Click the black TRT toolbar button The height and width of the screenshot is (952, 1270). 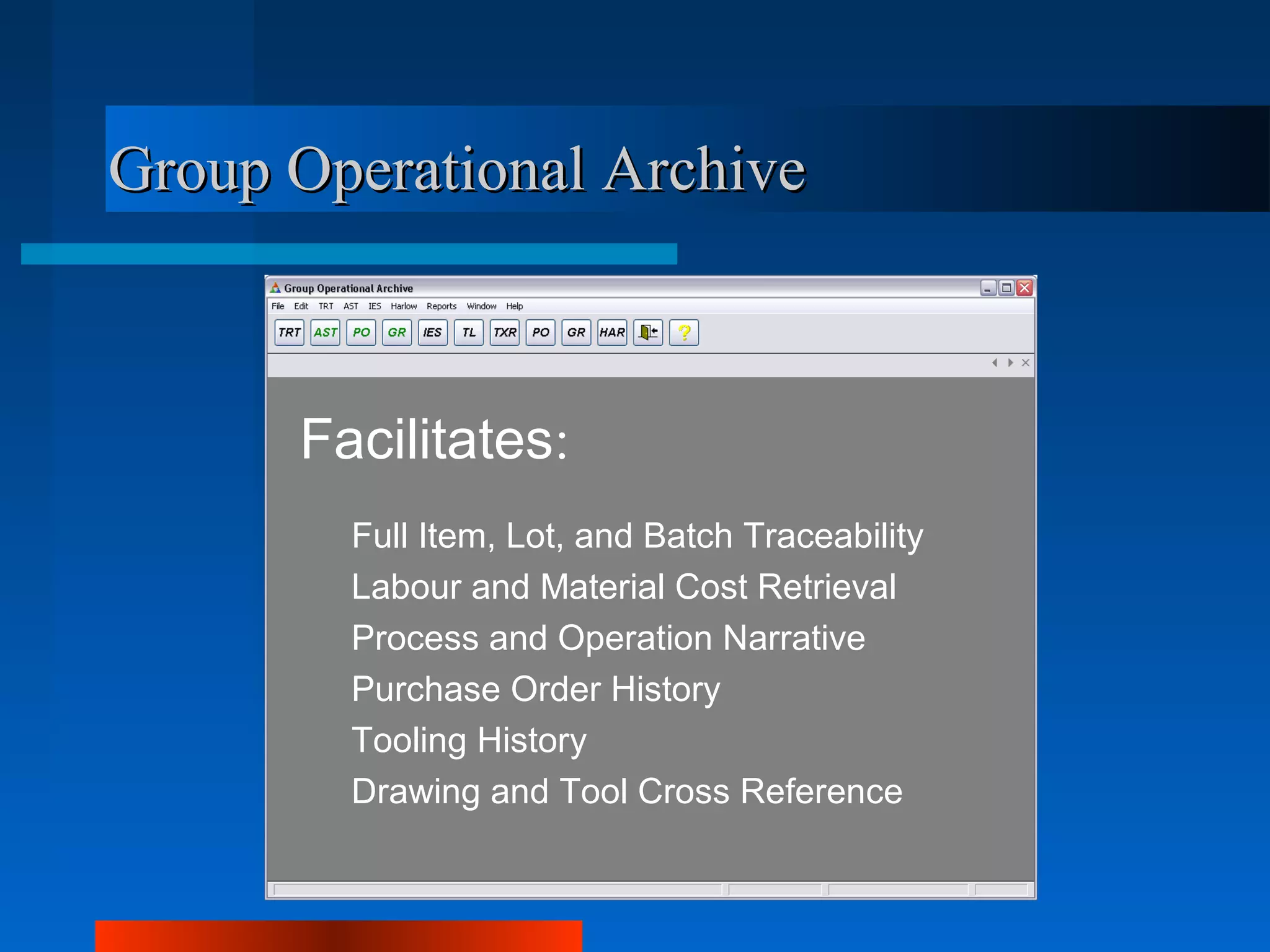(290, 332)
